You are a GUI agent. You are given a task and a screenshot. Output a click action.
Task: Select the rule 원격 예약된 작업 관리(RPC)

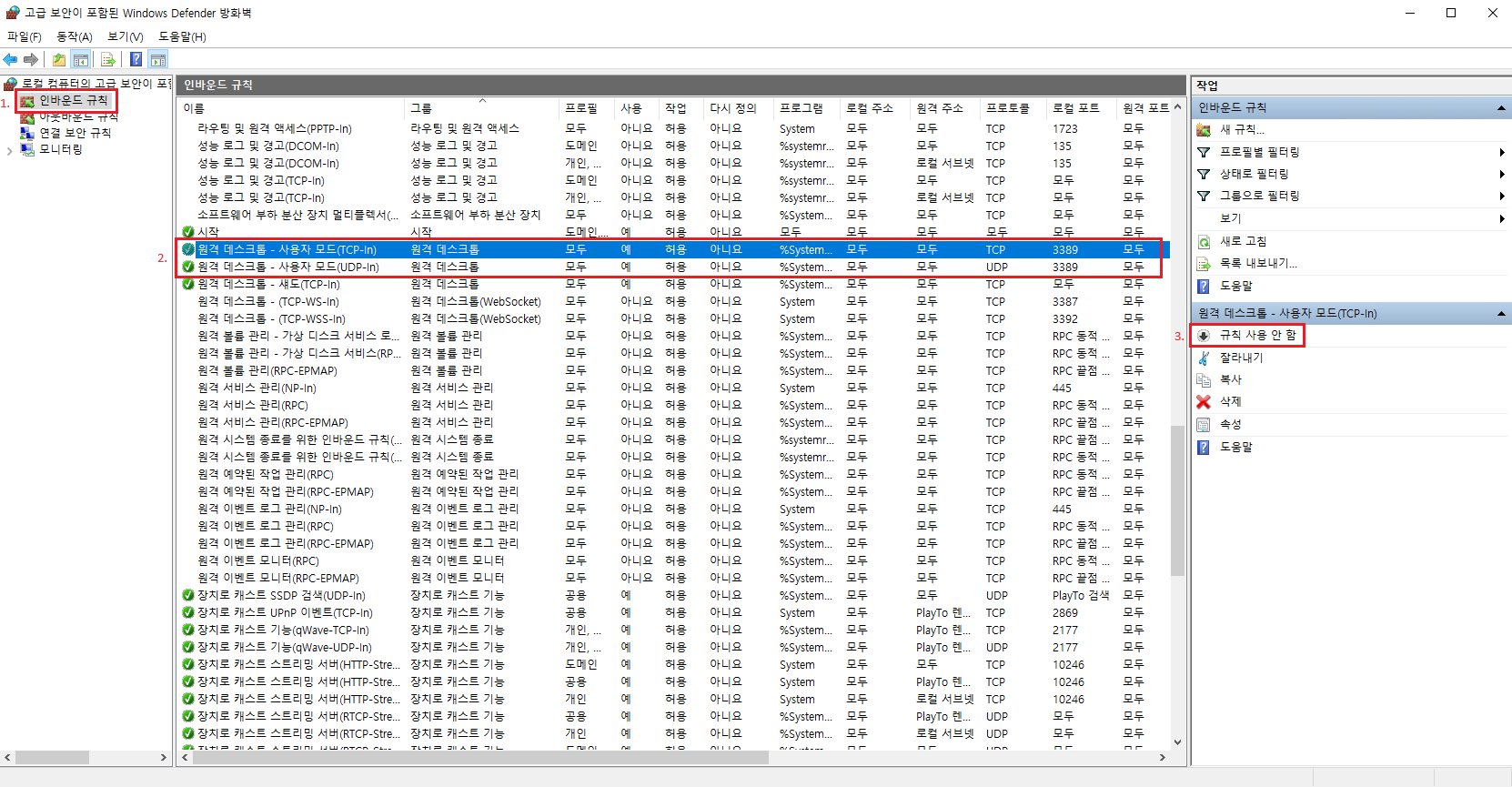(x=266, y=474)
